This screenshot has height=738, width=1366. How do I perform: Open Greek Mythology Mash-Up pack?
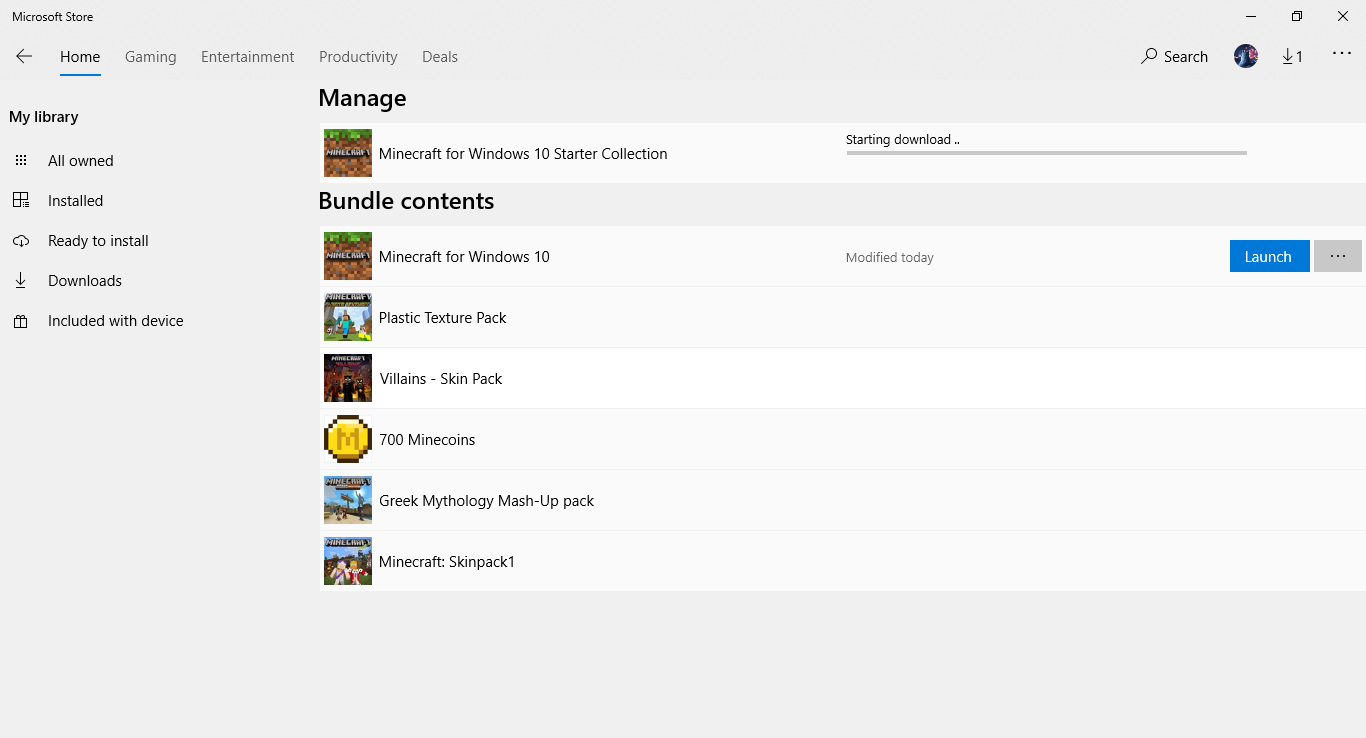pyautogui.click(x=487, y=501)
